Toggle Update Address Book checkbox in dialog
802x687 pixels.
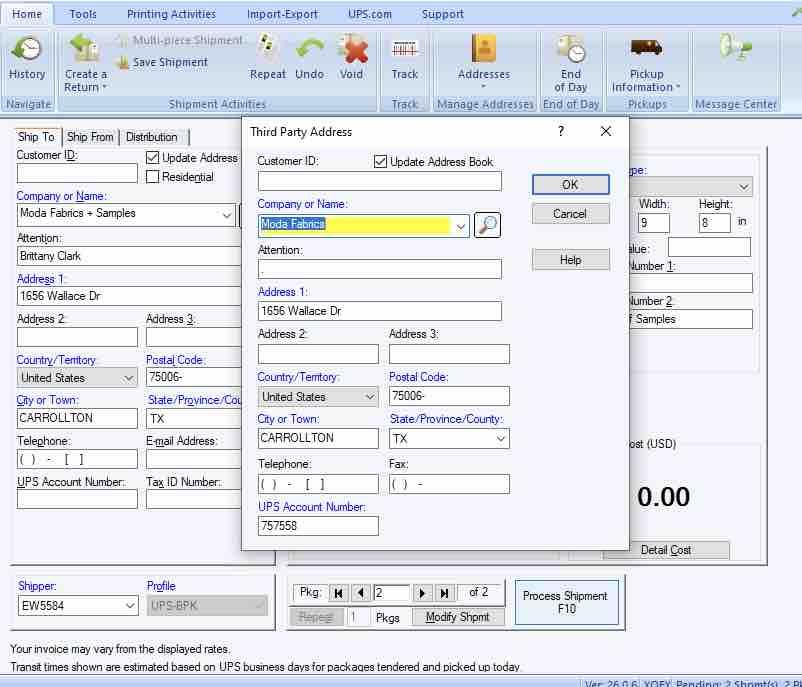[x=381, y=162]
